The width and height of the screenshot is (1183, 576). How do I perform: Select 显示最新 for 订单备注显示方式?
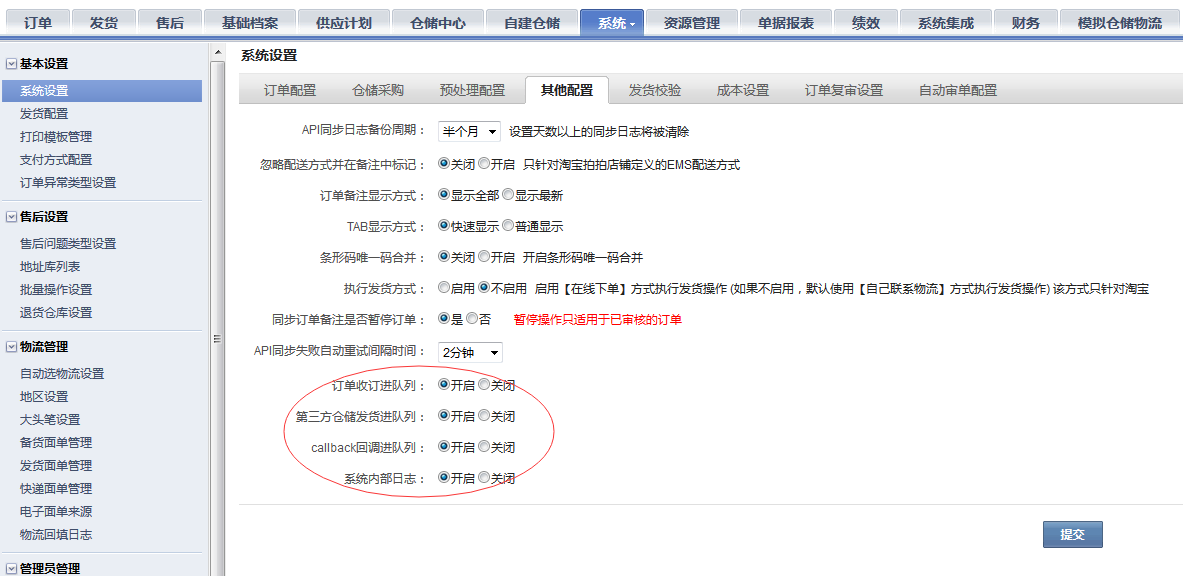(x=508, y=196)
